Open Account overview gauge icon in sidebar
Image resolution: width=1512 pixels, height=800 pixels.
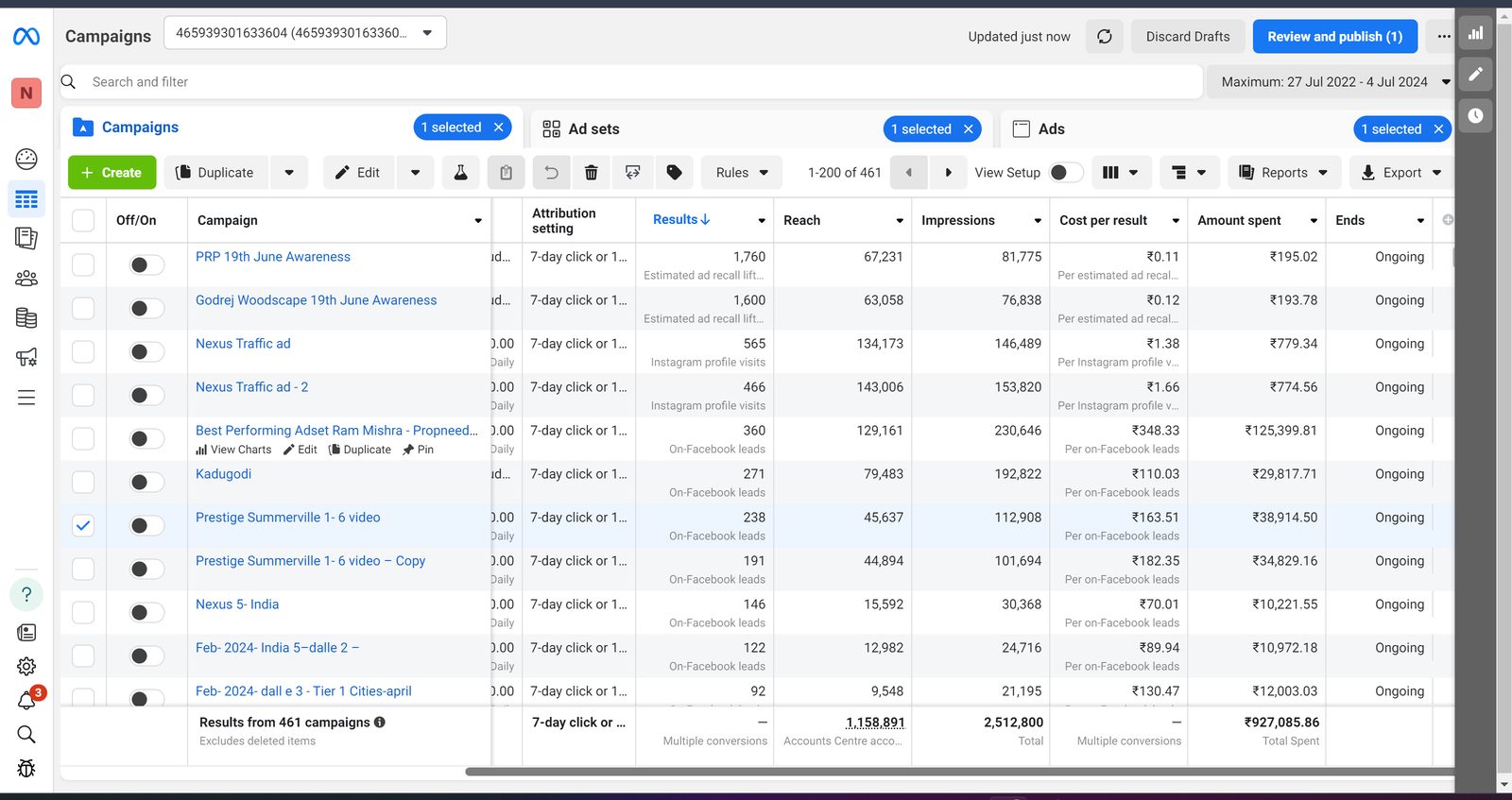[x=26, y=159]
